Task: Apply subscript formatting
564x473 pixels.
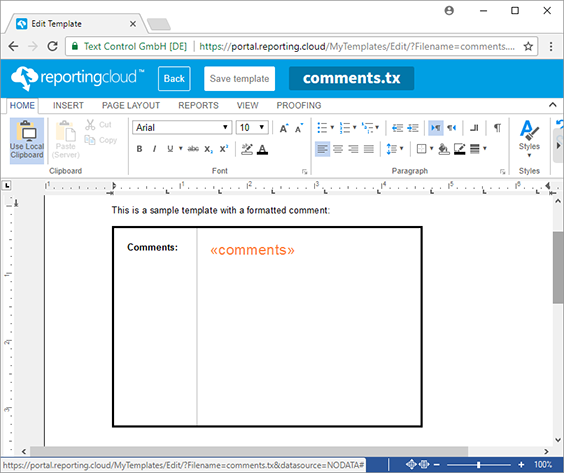Action: (x=209, y=149)
